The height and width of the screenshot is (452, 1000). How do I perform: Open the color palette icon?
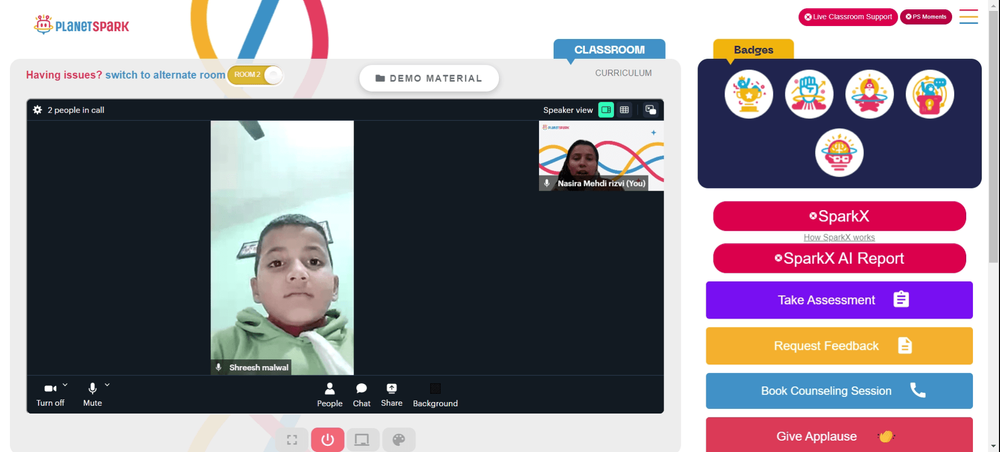[x=399, y=440]
